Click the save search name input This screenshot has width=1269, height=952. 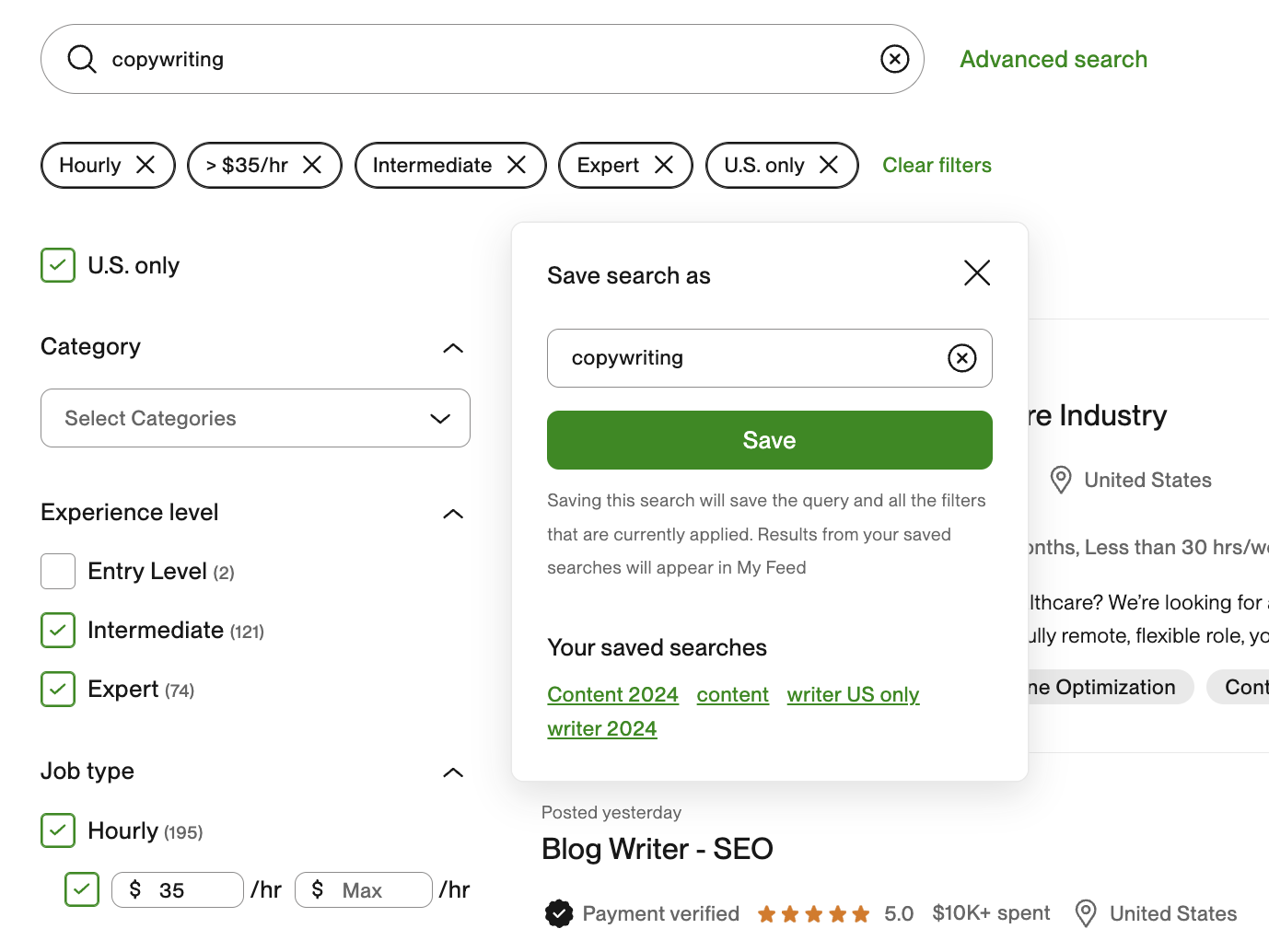pyautogui.click(x=770, y=358)
